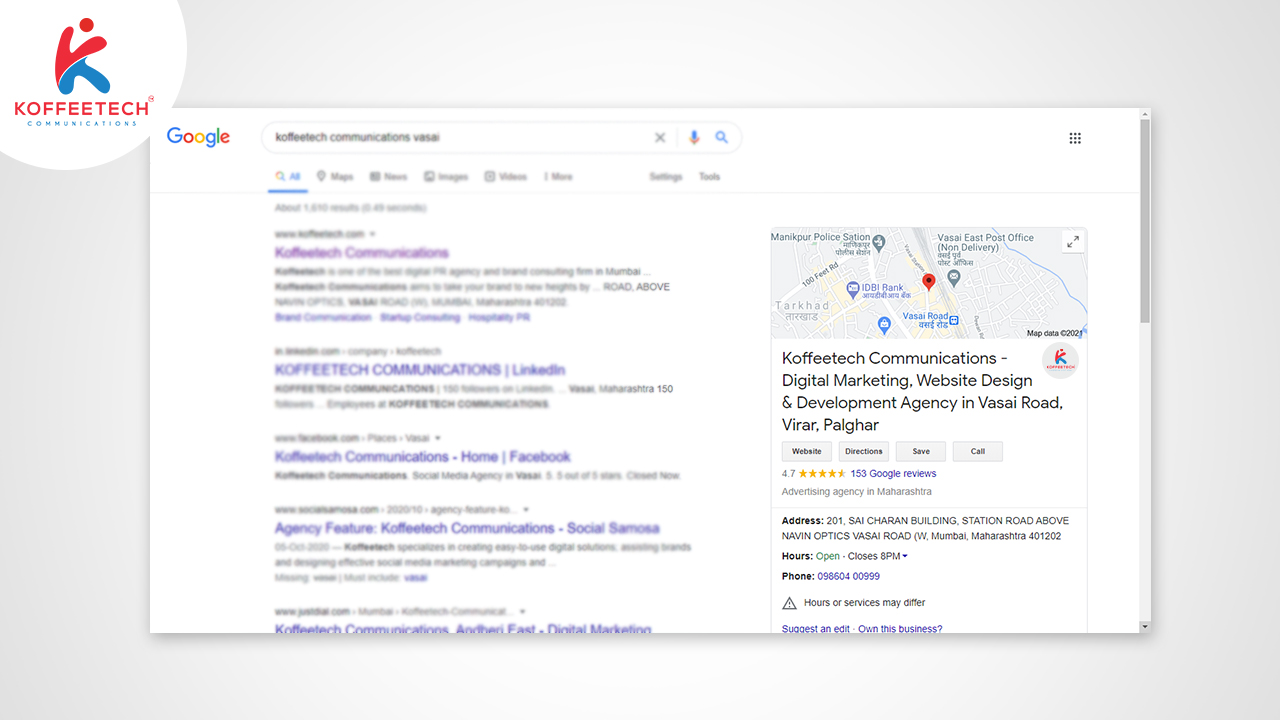Click the Google logo
The height and width of the screenshot is (720, 1280).
pos(198,137)
